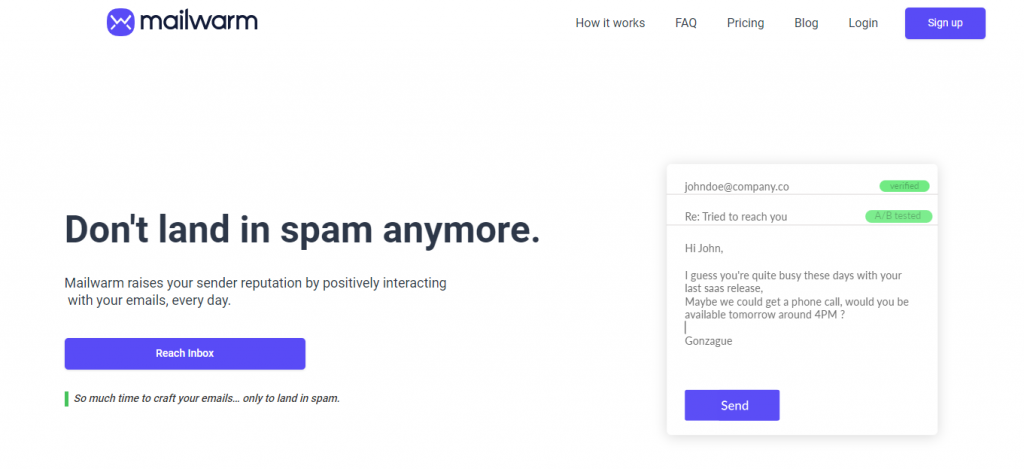Viewport: 1024px width, 469px height.
Task: Click the green verified badge
Action: (x=904, y=186)
